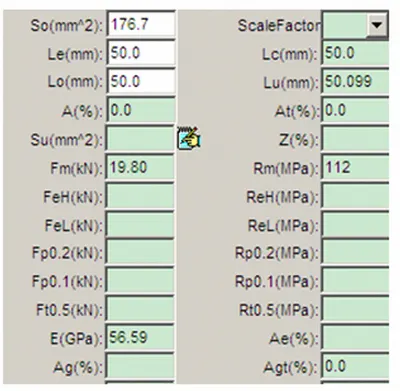Edit the So(mm^2) field showing 176.7
Image resolution: width=400 pixels, height=391 pixels.
[141, 25]
